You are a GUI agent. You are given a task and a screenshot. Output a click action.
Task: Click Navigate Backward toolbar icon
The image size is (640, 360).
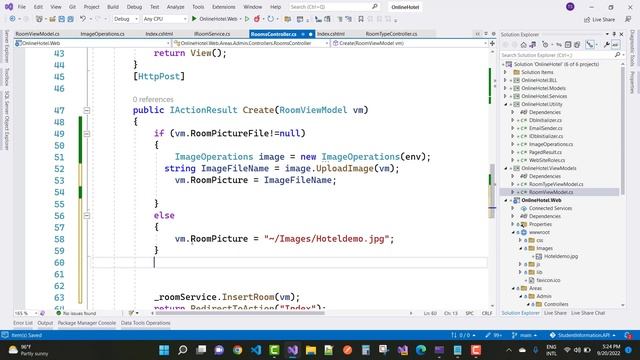click(12, 19)
